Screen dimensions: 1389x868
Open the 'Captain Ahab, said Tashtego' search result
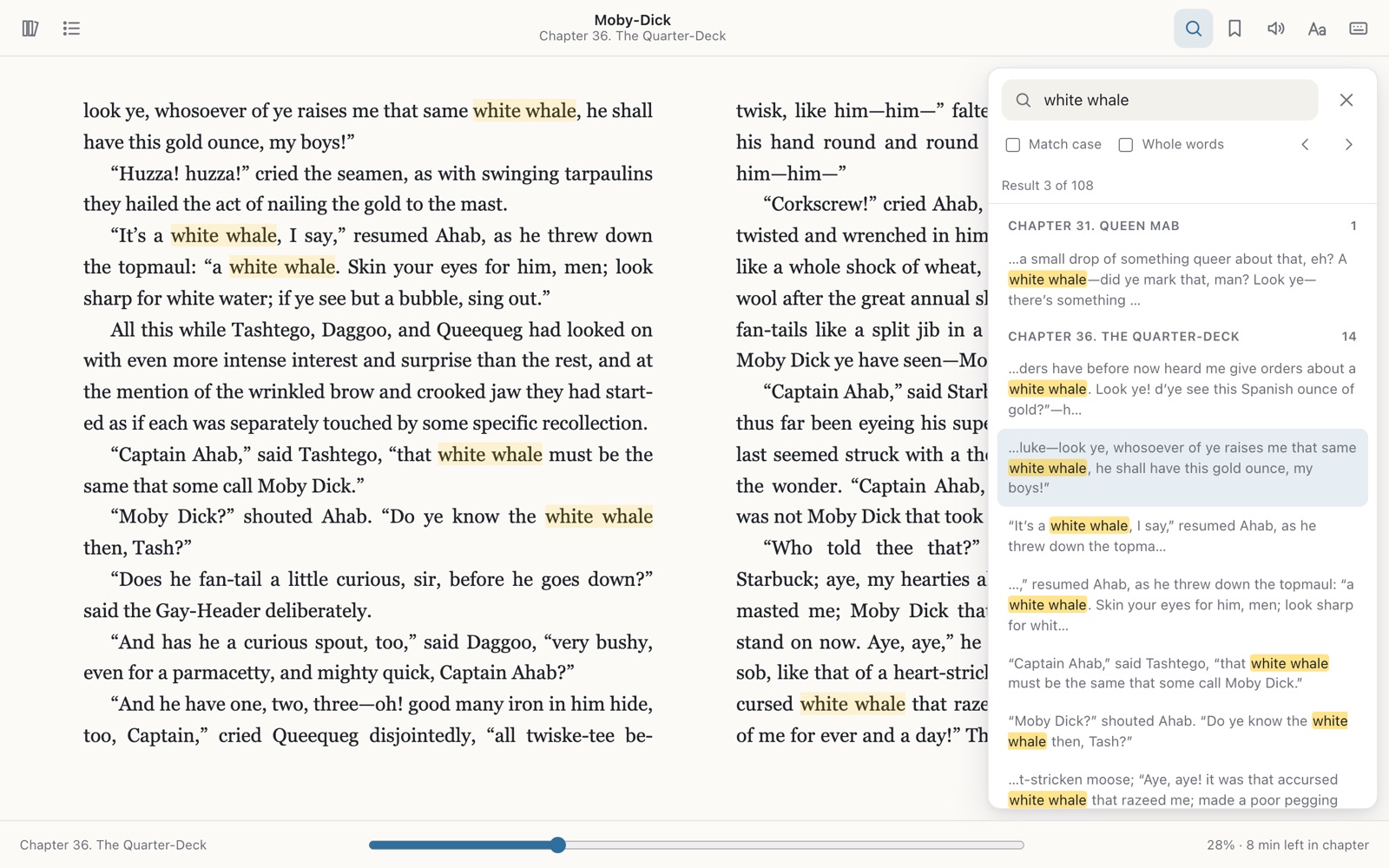coord(1182,673)
